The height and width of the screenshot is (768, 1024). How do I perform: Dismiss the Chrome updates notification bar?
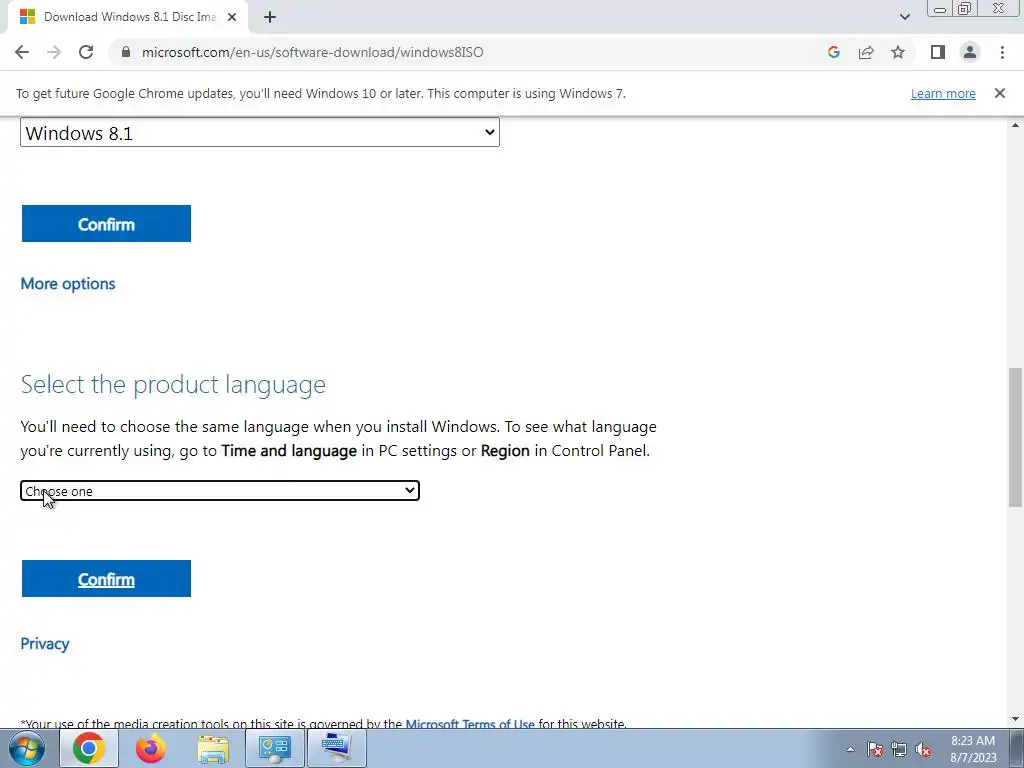tap(999, 93)
